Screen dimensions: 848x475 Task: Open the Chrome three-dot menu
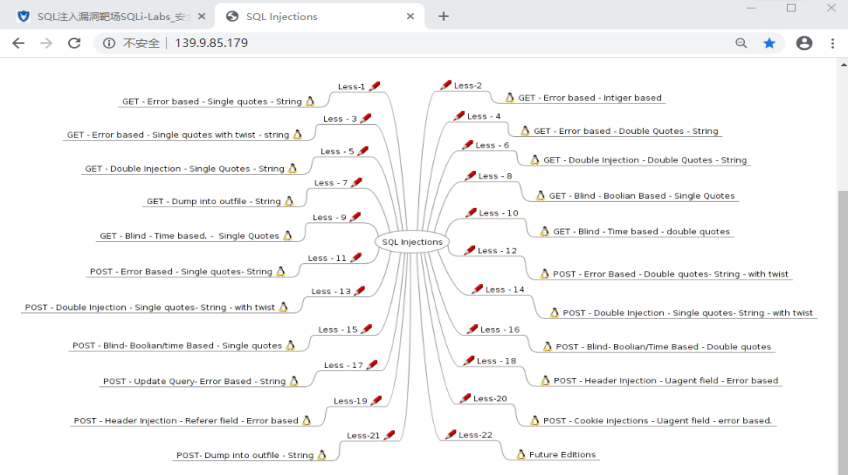[832, 43]
